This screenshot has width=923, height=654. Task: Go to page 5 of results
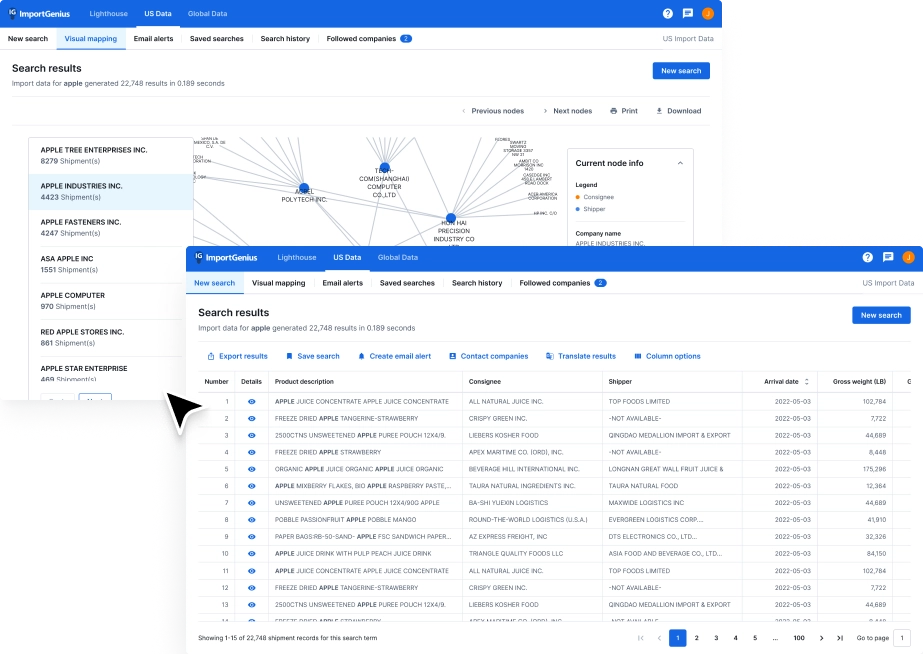[755, 638]
